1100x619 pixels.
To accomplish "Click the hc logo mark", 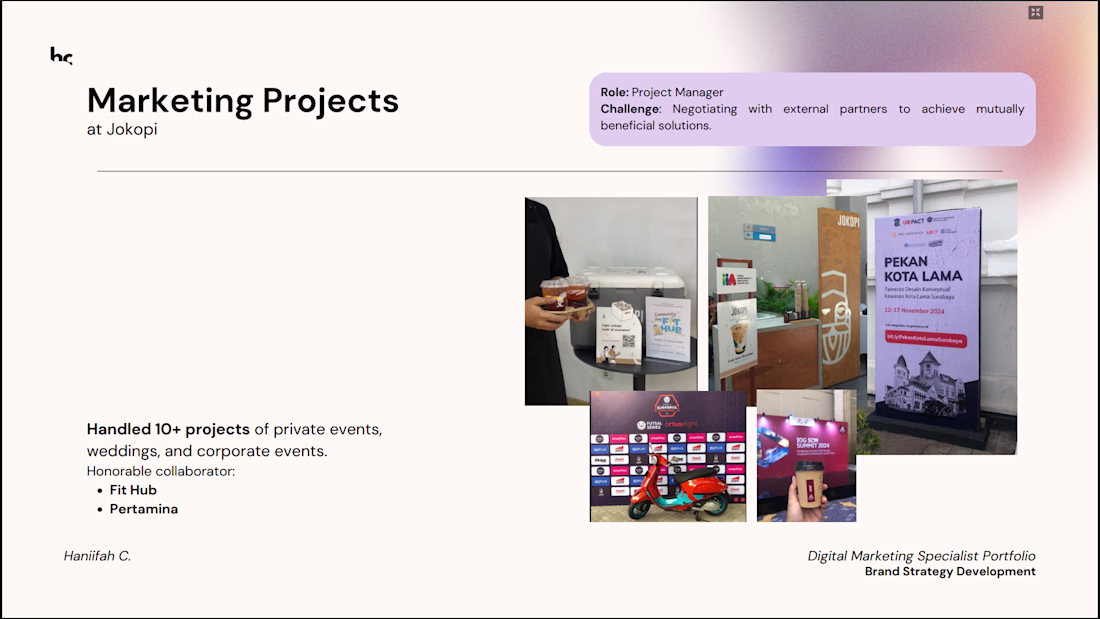I will click(x=61, y=55).
